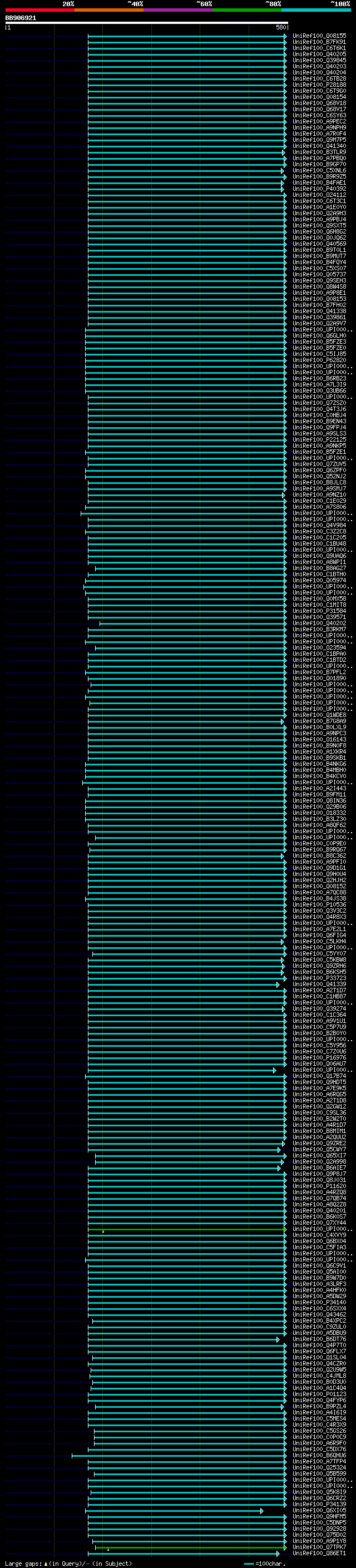Image resolution: width=356 pixels, height=1568 pixels.
Task: Click the white query sequence bar
Action: (x=147, y=23)
